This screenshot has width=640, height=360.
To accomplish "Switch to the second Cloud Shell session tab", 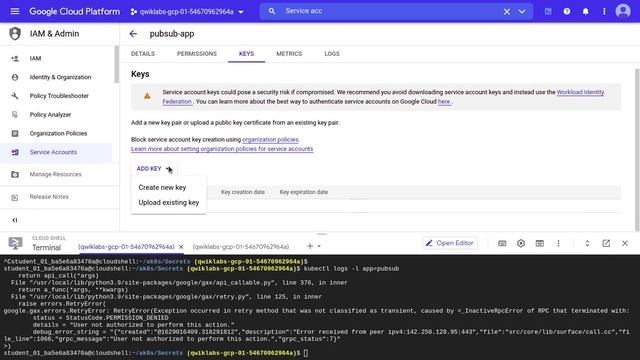I will (241, 247).
